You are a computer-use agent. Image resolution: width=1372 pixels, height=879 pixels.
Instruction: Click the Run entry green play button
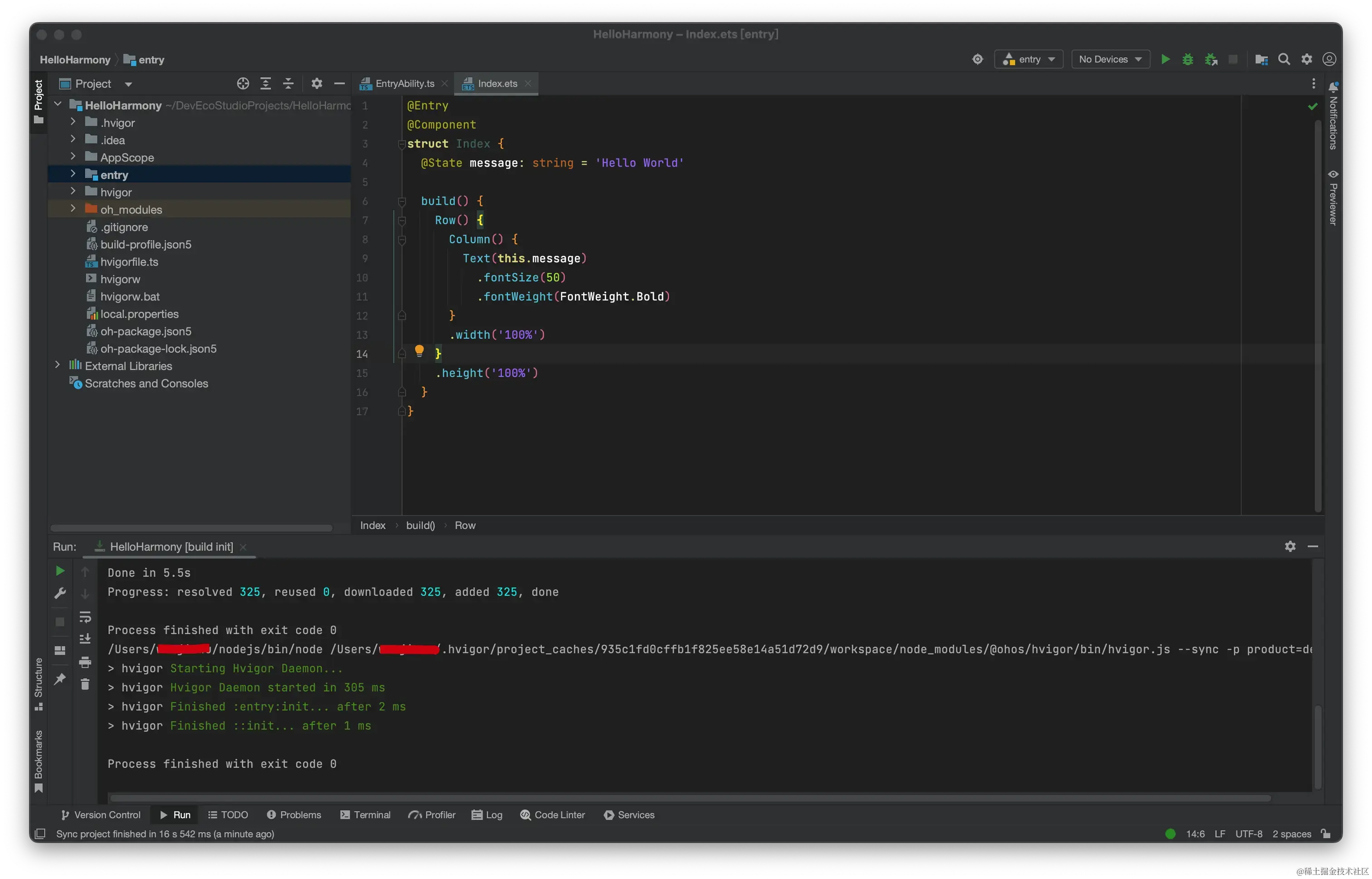[1166, 59]
